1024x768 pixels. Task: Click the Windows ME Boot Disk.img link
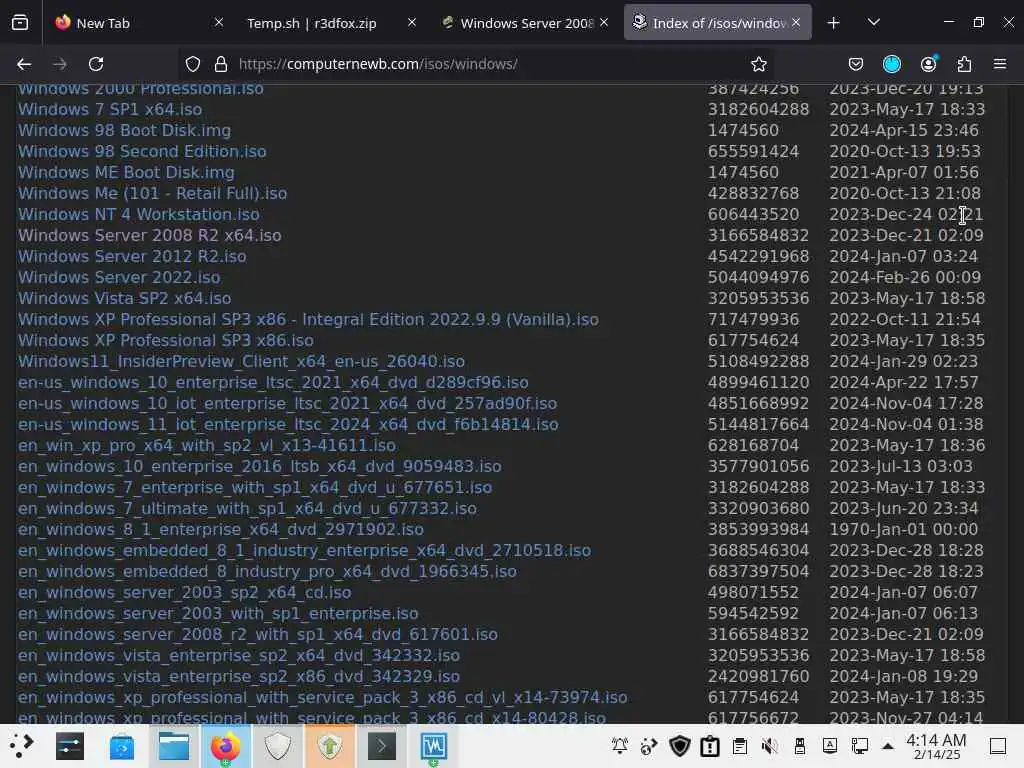pos(126,172)
